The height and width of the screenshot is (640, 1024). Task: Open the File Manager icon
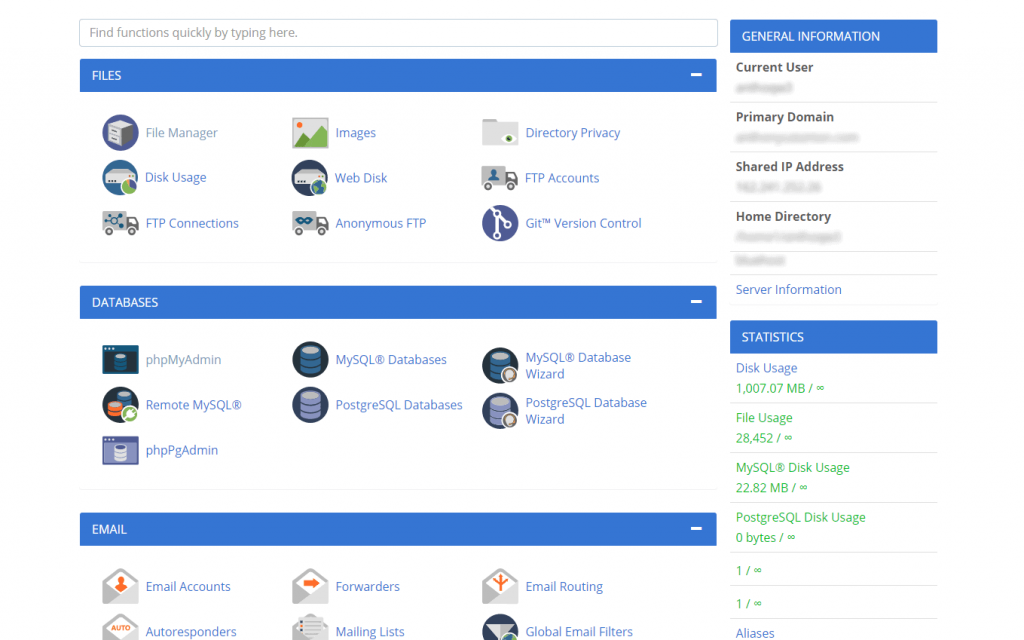[x=120, y=132]
